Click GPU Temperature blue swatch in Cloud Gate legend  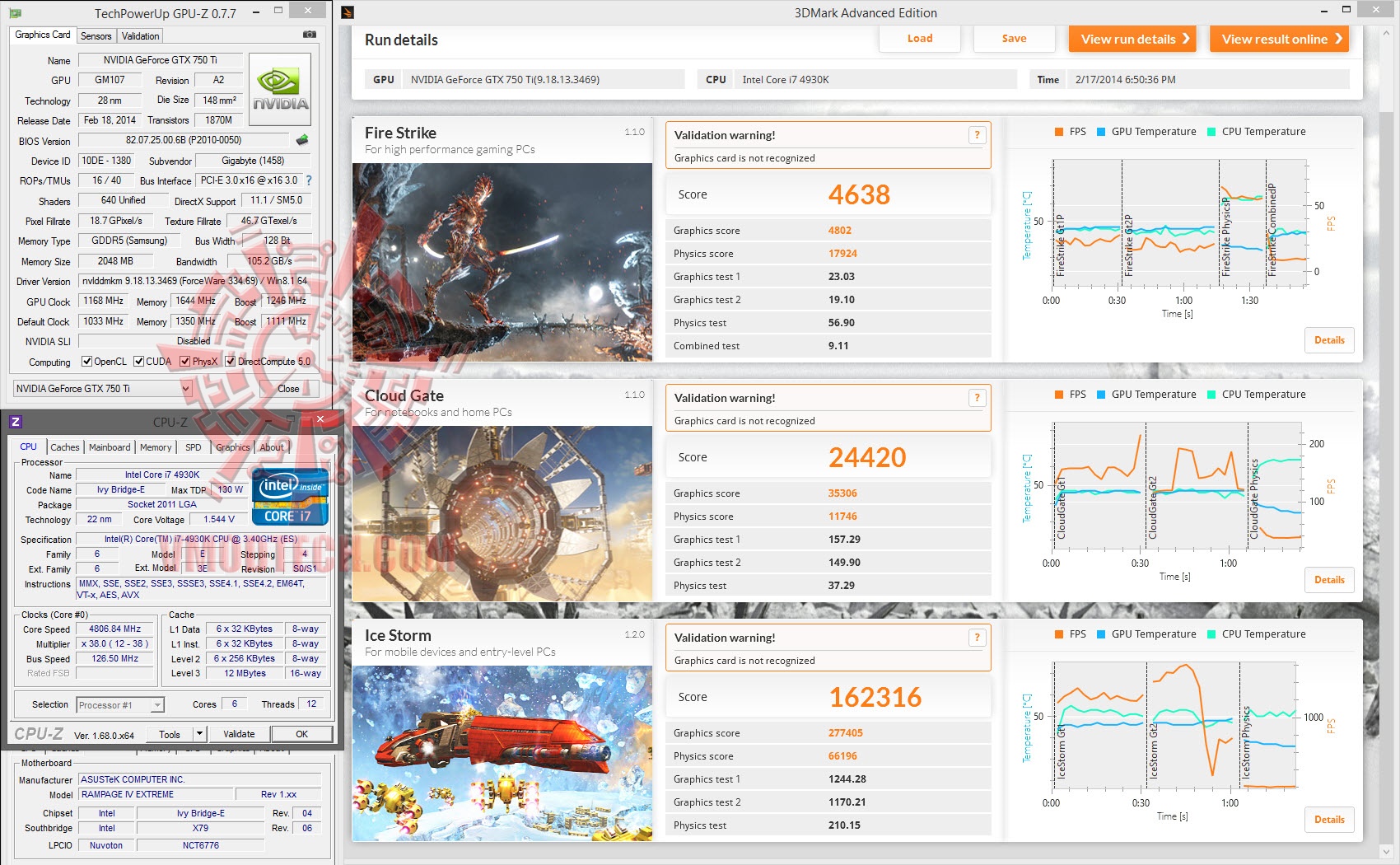click(x=1101, y=395)
